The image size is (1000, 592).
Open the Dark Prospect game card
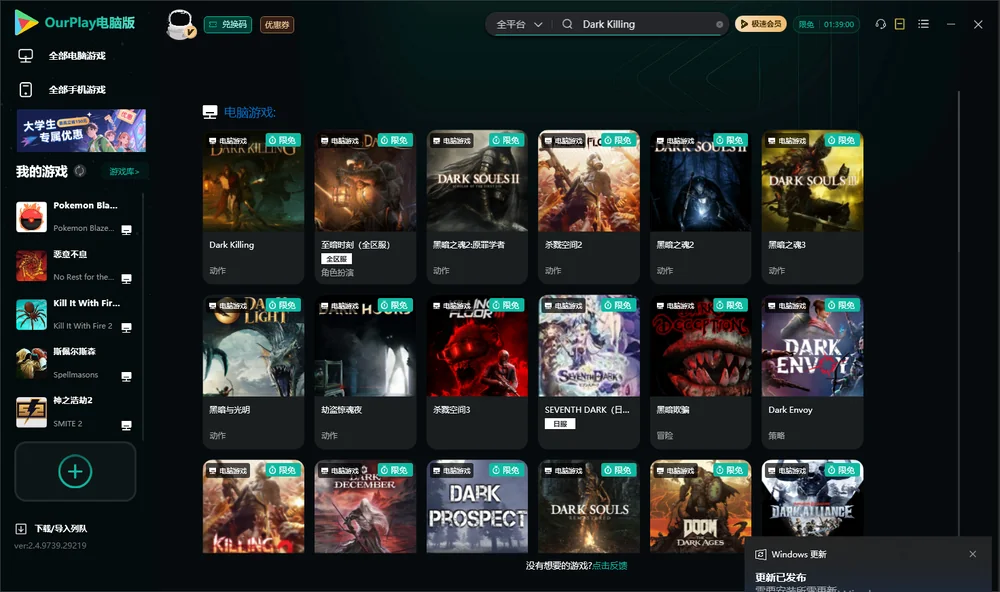click(477, 507)
